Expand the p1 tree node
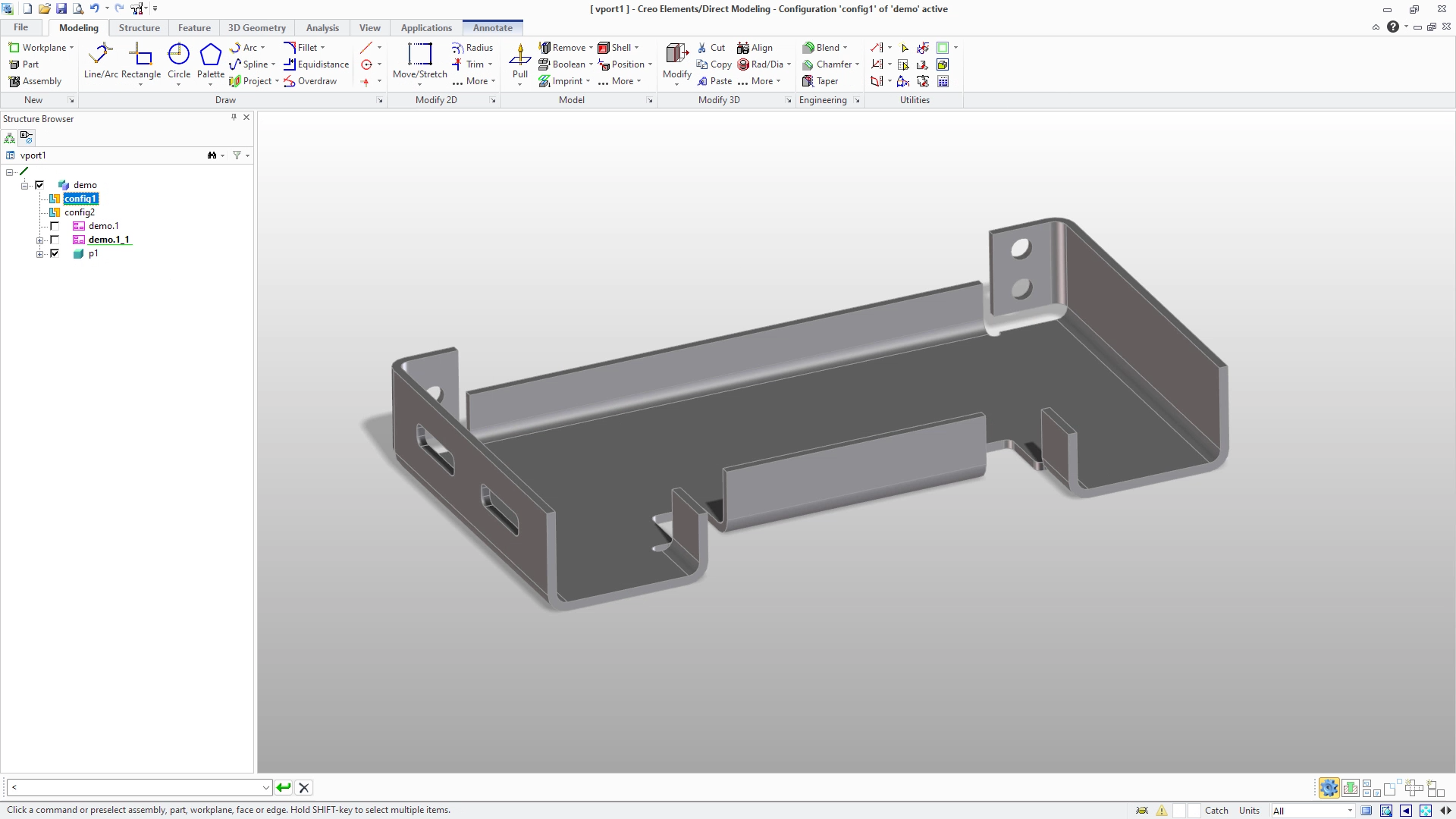Screen dimensions: 1456x819 [x=39, y=254]
